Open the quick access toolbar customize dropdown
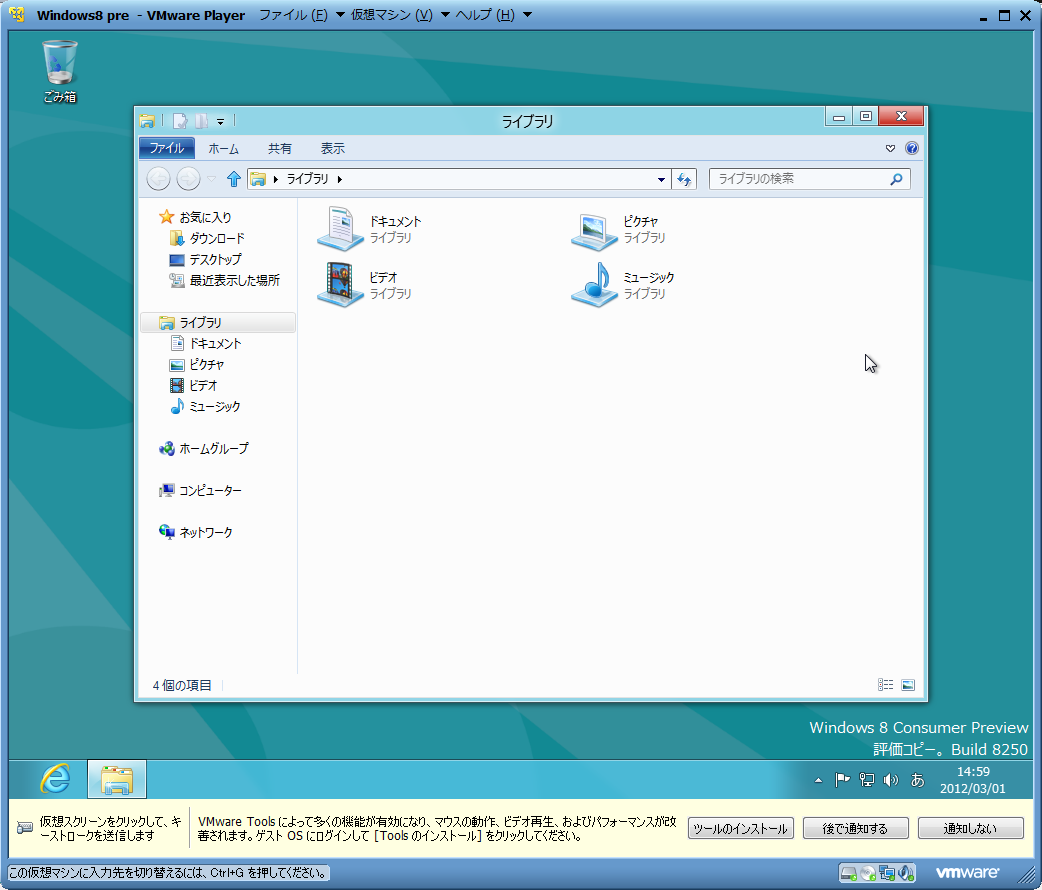The image size is (1042, 890). click(x=221, y=122)
